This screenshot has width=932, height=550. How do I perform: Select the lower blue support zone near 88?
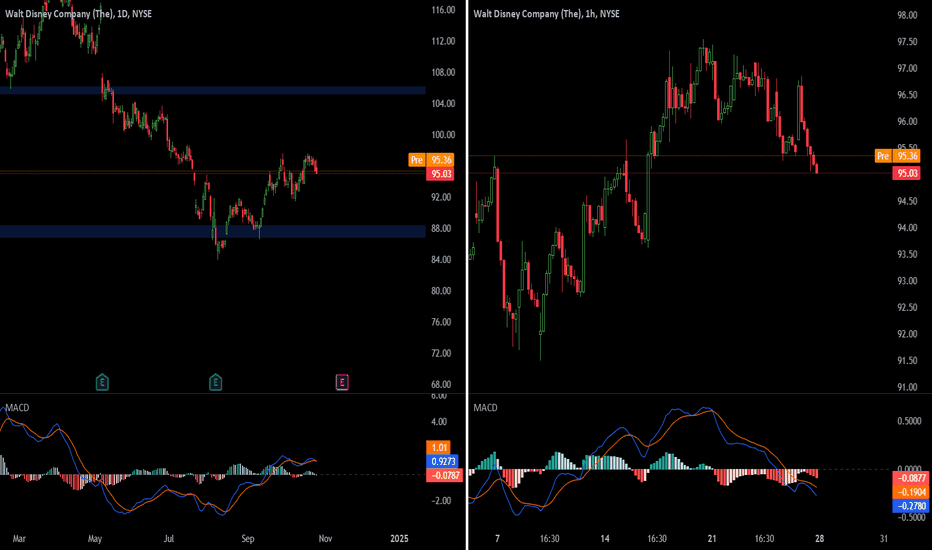click(213, 231)
